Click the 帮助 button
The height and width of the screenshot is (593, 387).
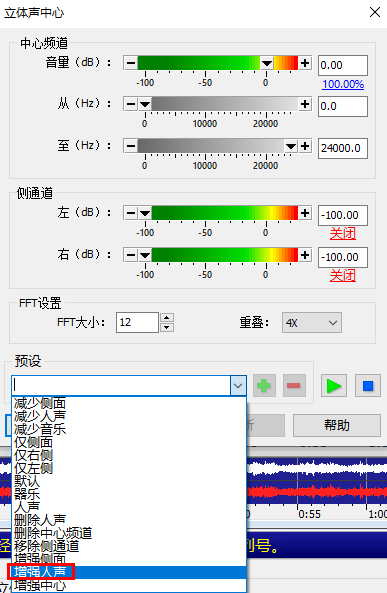tap(337, 425)
